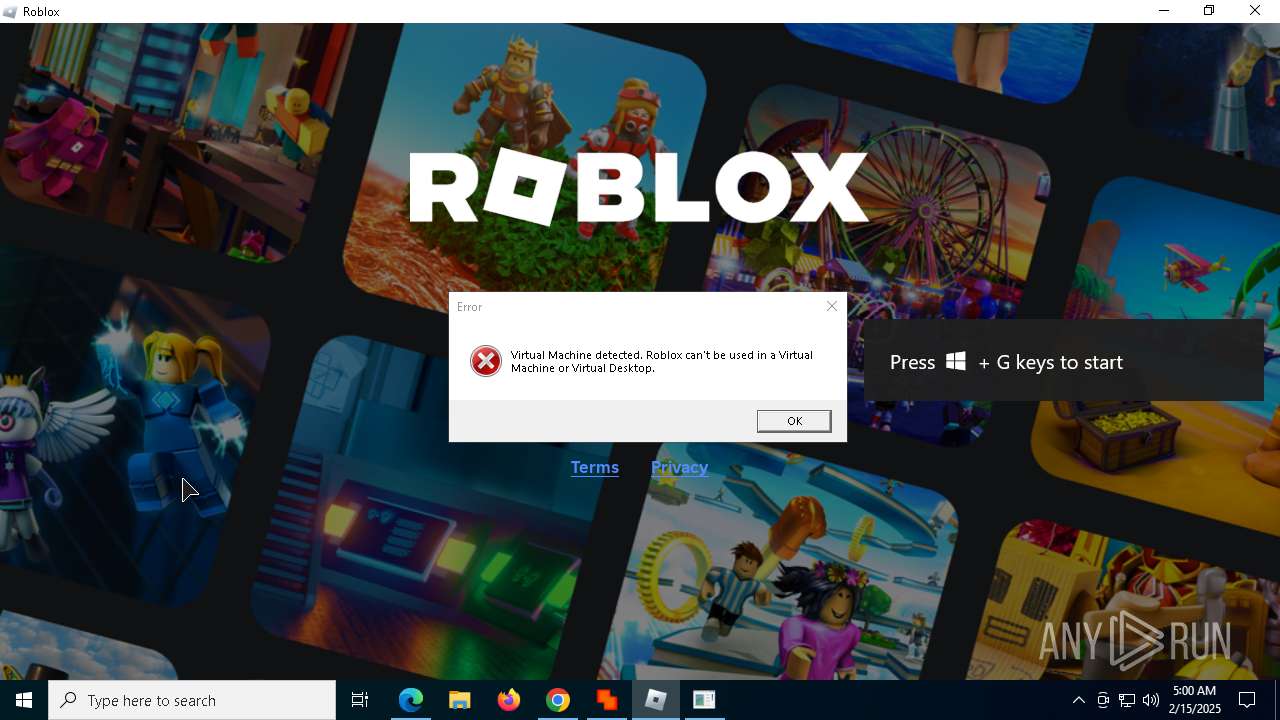Click the taskbar search box
Viewport: 1280px width, 720px height.
pyautogui.click(x=192, y=700)
